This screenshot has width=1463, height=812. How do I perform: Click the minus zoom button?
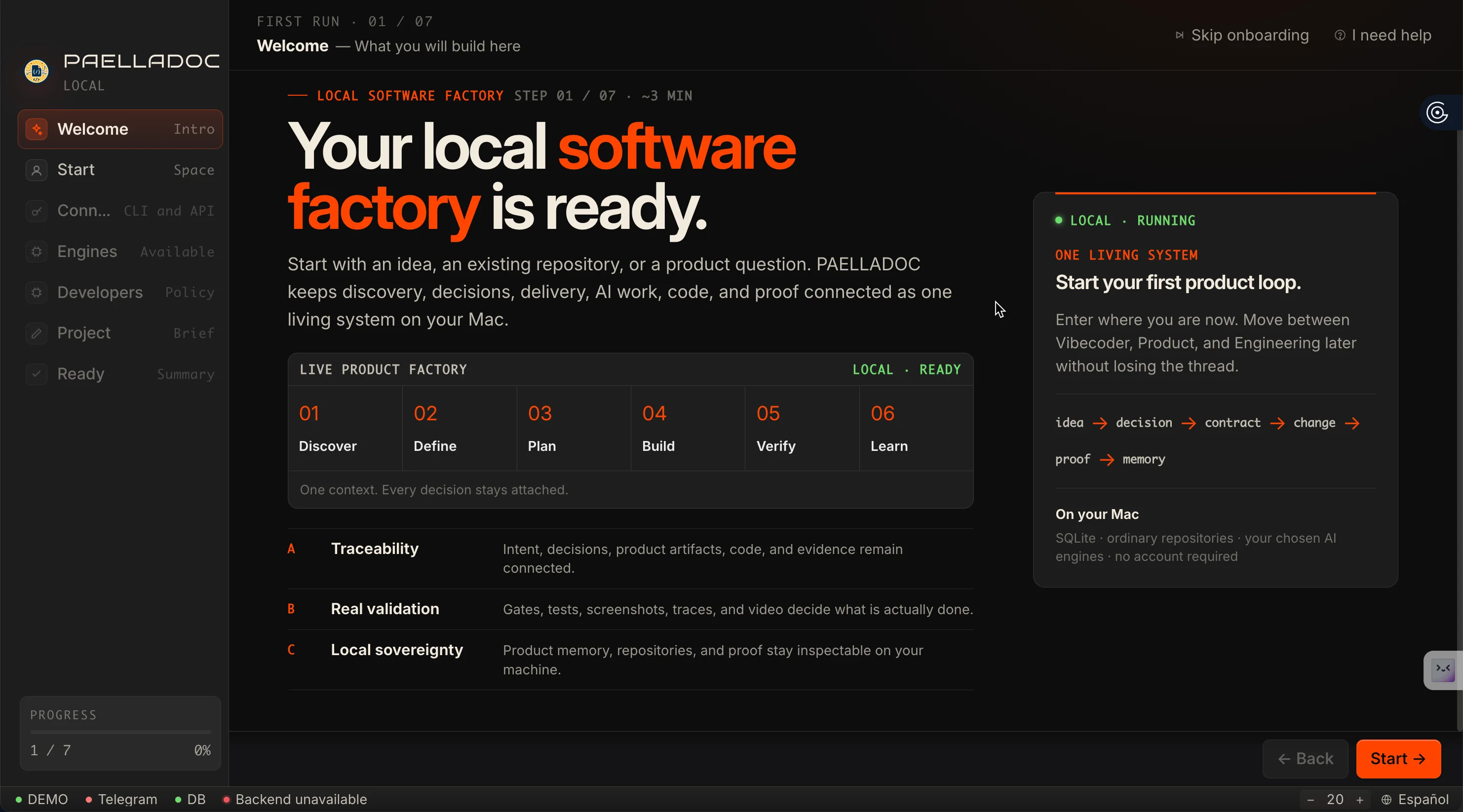pyautogui.click(x=1310, y=800)
